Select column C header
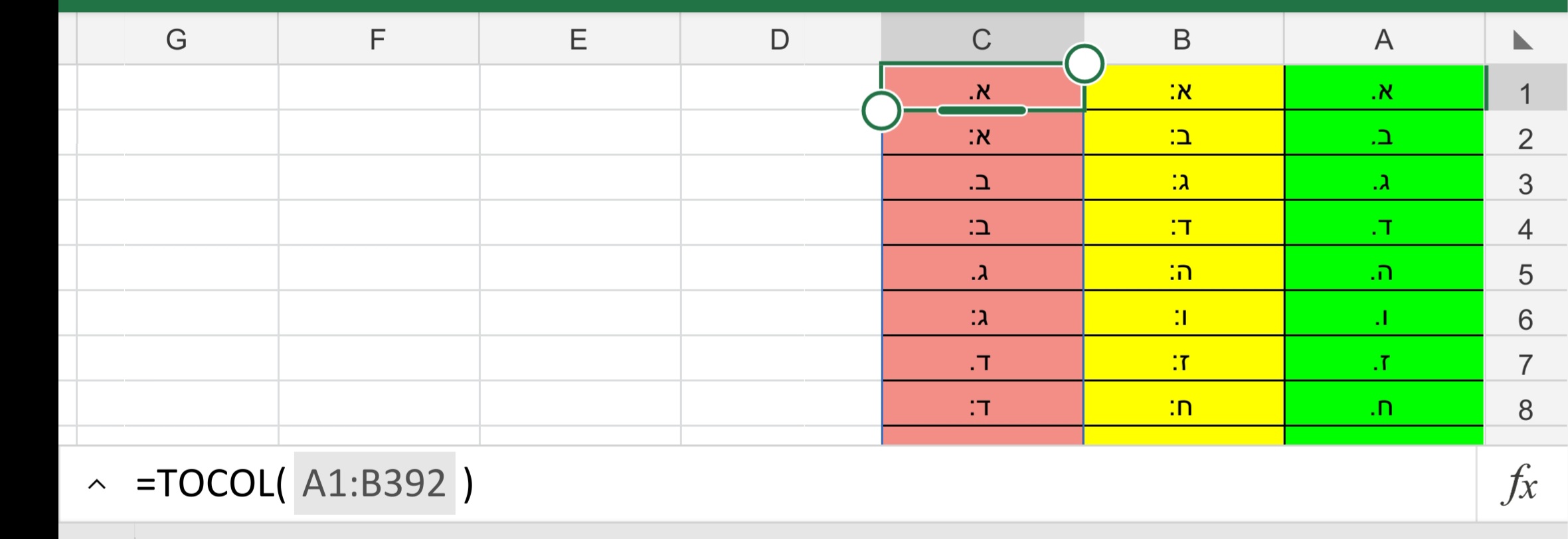The image size is (1568, 539). point(981,39)
